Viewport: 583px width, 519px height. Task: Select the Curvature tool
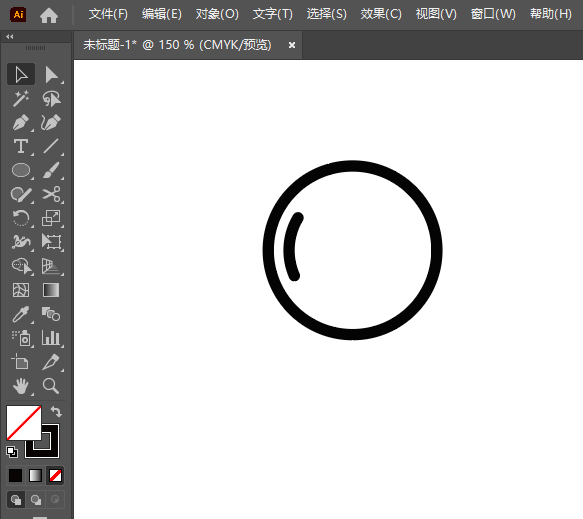coord(51,122)
